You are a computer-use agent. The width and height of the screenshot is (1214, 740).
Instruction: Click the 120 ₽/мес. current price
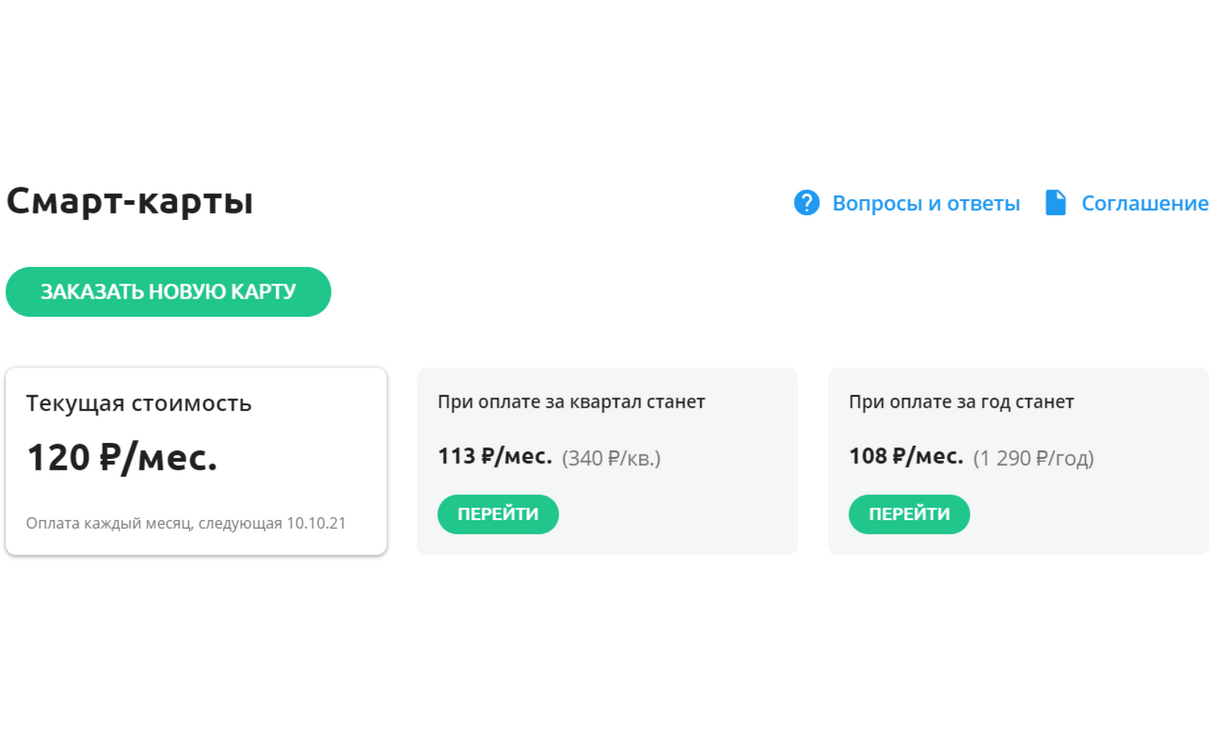pos(122,457)
